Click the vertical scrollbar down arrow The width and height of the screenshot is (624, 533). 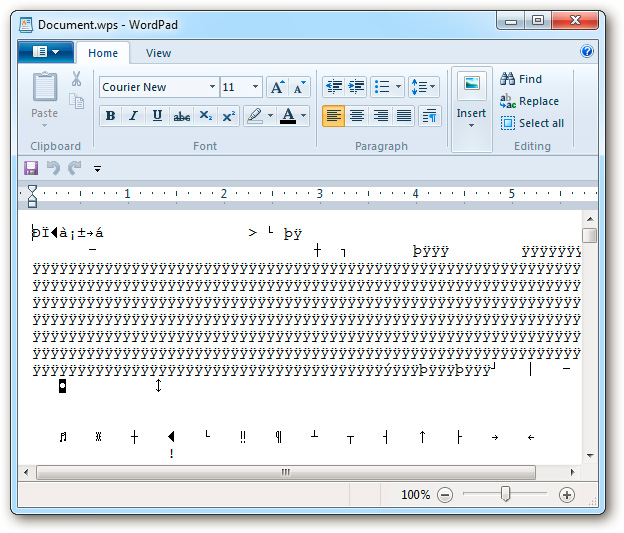[x=590, y=455]
